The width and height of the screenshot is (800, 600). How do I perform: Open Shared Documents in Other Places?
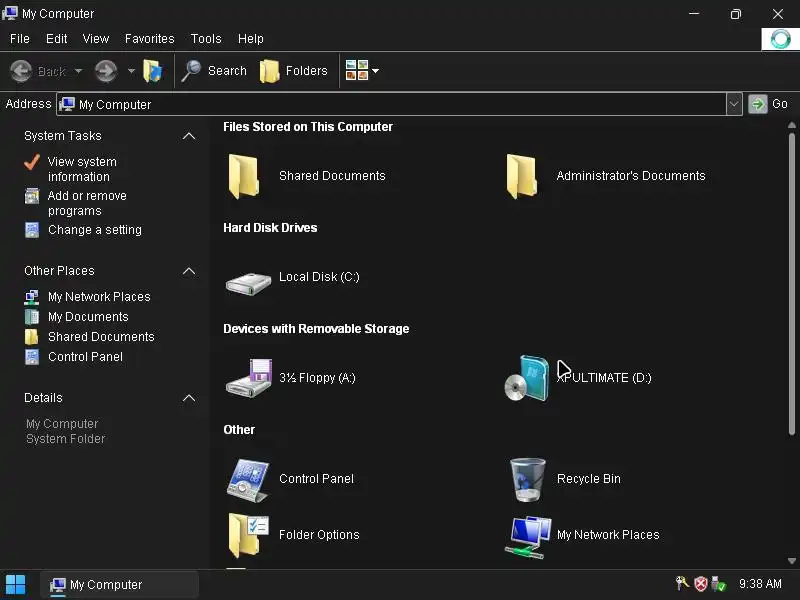point(101,337)
